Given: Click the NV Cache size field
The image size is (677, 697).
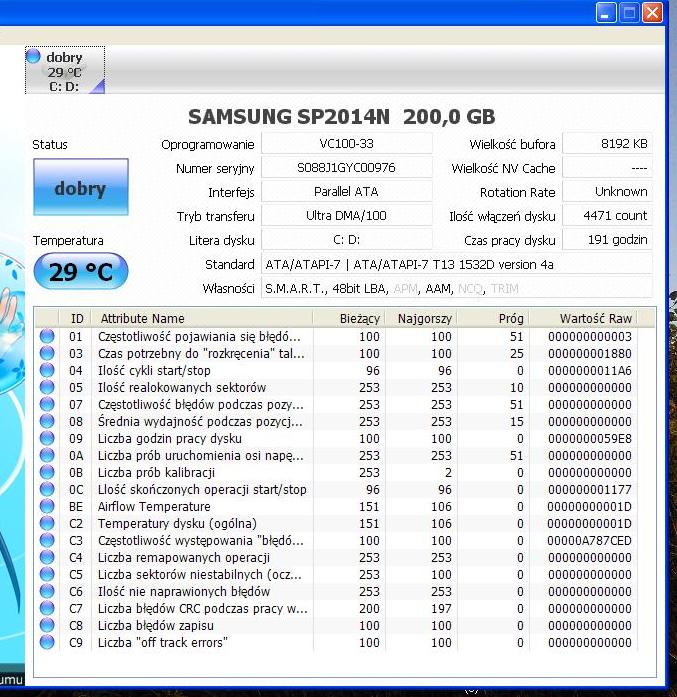Looking at the screenshot, I should [x=608, y=168].
